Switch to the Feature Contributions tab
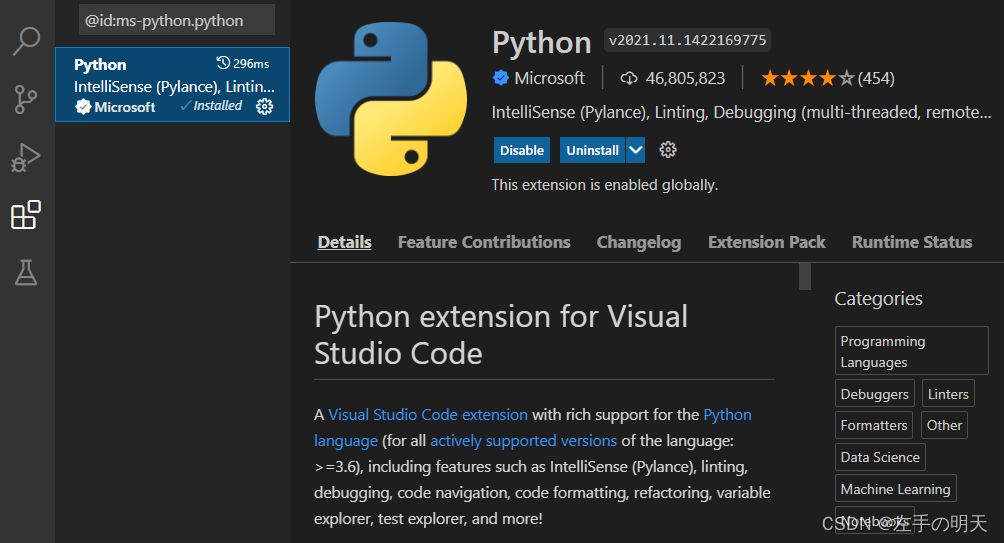This screenshot has height=543, width=1004. pyautogui.click(x=484, y=242)
